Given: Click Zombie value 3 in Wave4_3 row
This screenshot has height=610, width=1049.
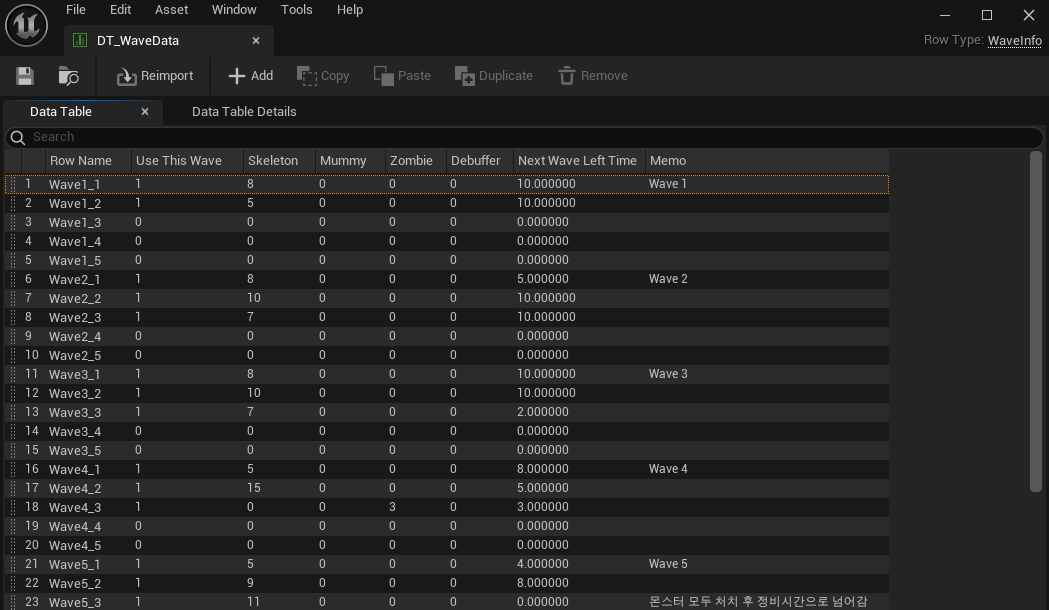Looking at the screenshot, I should point(392,507).
